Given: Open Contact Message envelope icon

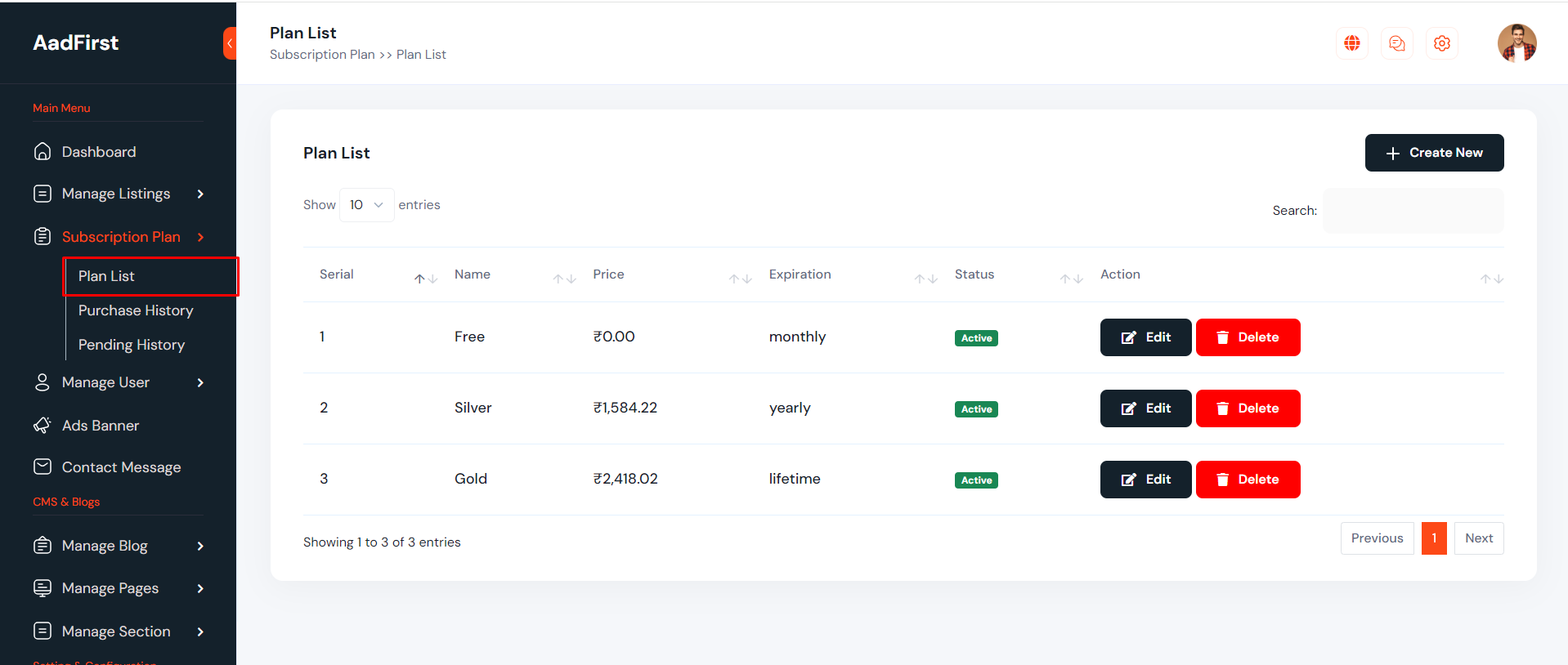Looking at the screenshot, I should (x=43, y=466).
